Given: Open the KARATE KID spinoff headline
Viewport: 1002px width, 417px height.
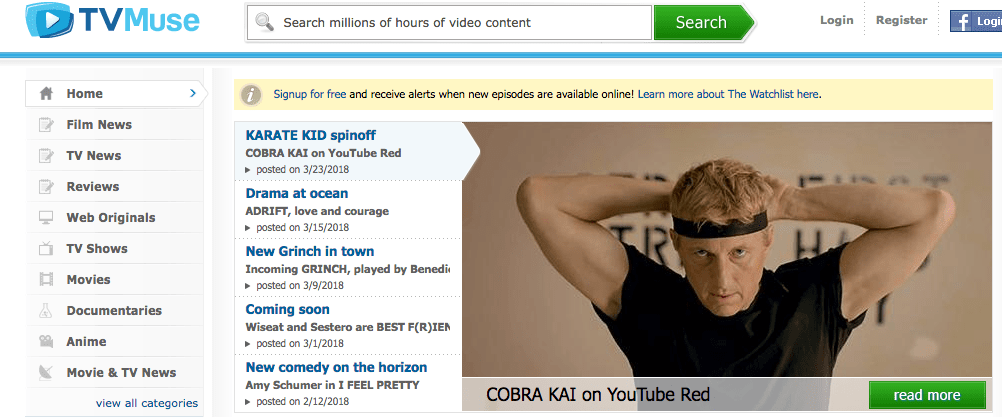Looking at the screenshot, I should pyautogui.click(x=311, y=135).
